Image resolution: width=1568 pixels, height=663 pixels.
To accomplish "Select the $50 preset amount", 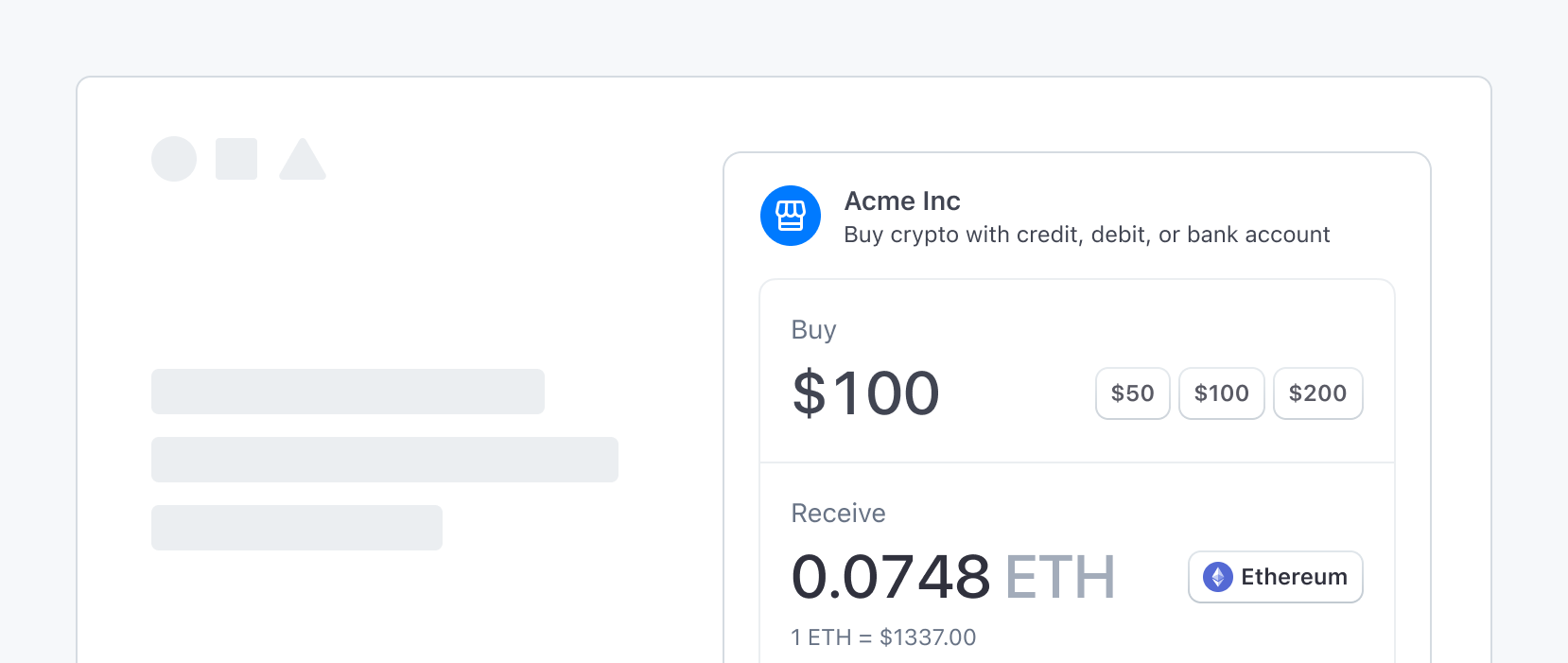I will 1133,393.
